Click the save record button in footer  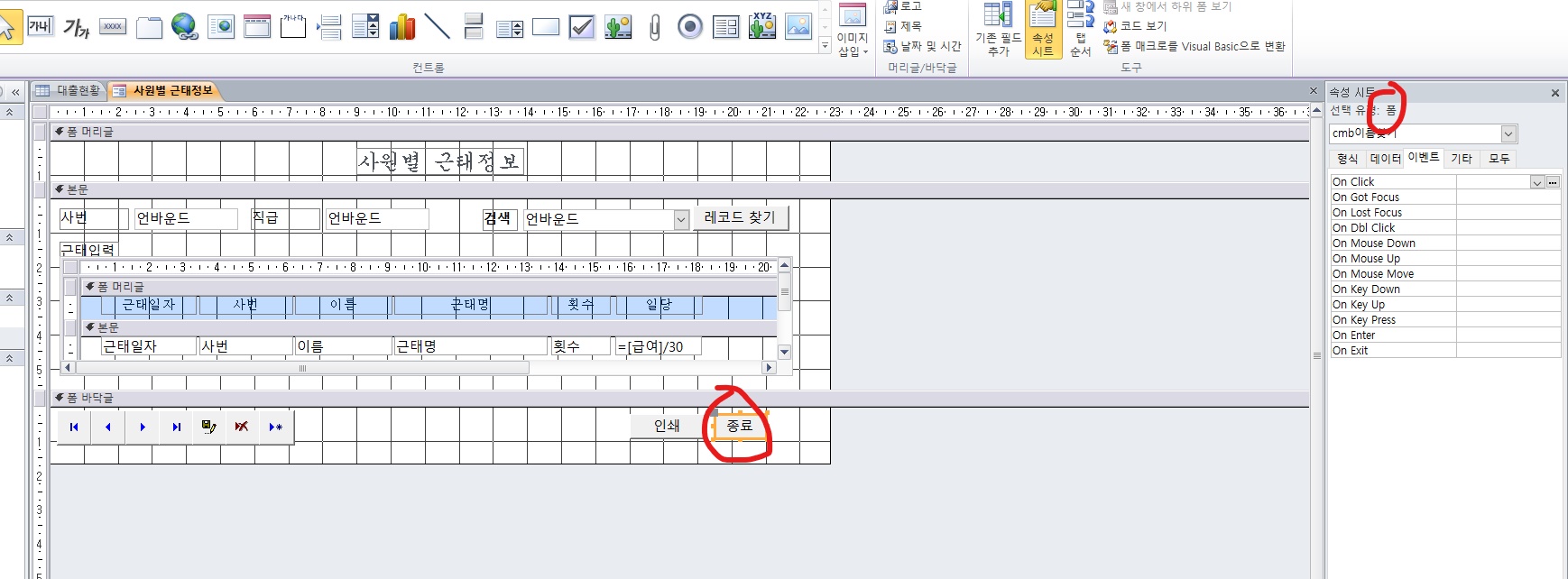click(x=208, y=427)
